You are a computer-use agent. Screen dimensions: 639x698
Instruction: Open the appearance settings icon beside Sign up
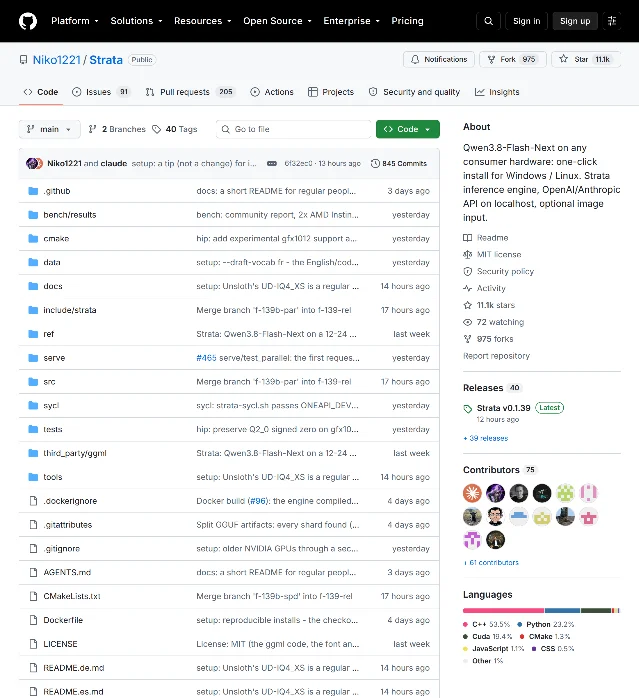tap(612, 21)
